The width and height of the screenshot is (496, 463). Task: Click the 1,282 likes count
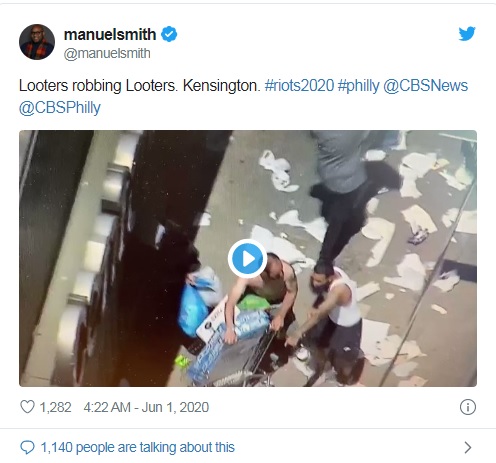tap(55, 407)
